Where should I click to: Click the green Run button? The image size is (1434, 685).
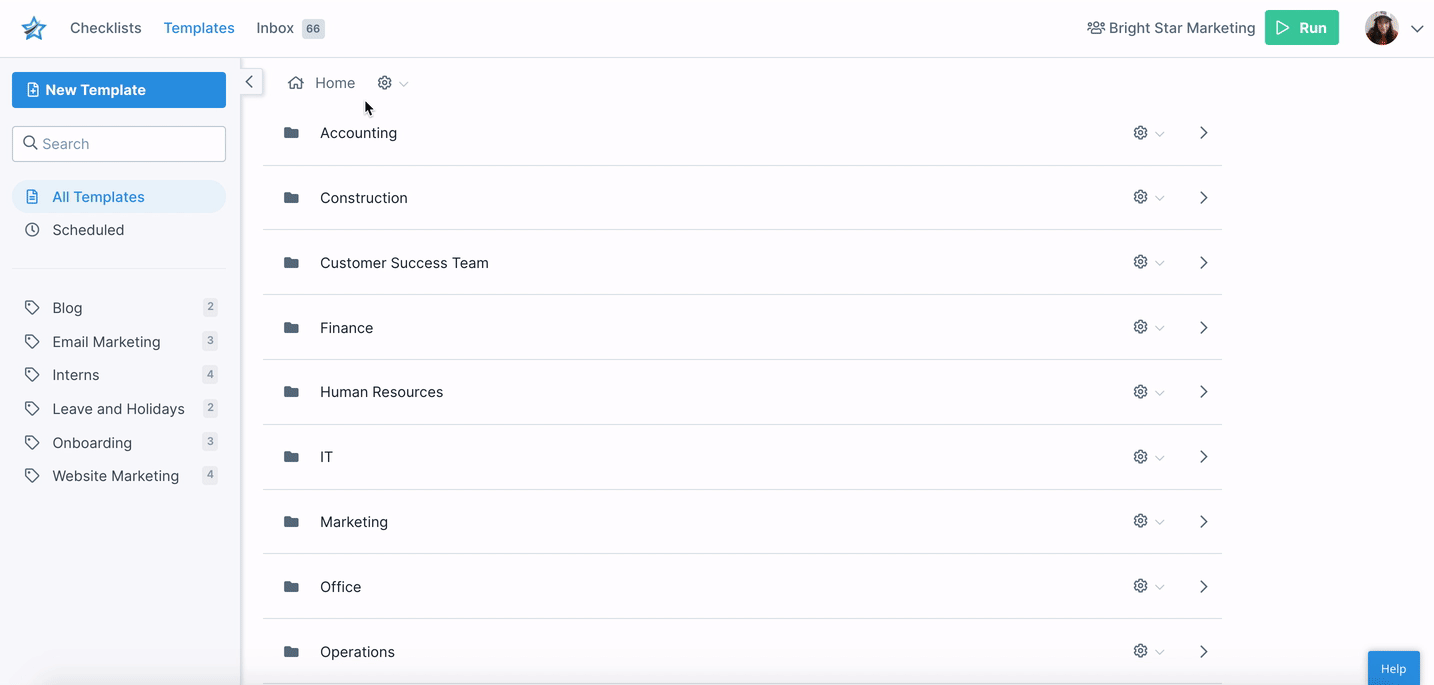1302,28
